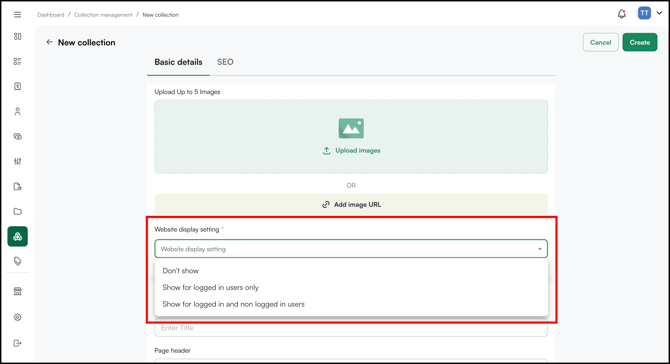The image size is (670, 364).
Task: Open Dashboard breadcrumb link
Action: pos(50,15)
